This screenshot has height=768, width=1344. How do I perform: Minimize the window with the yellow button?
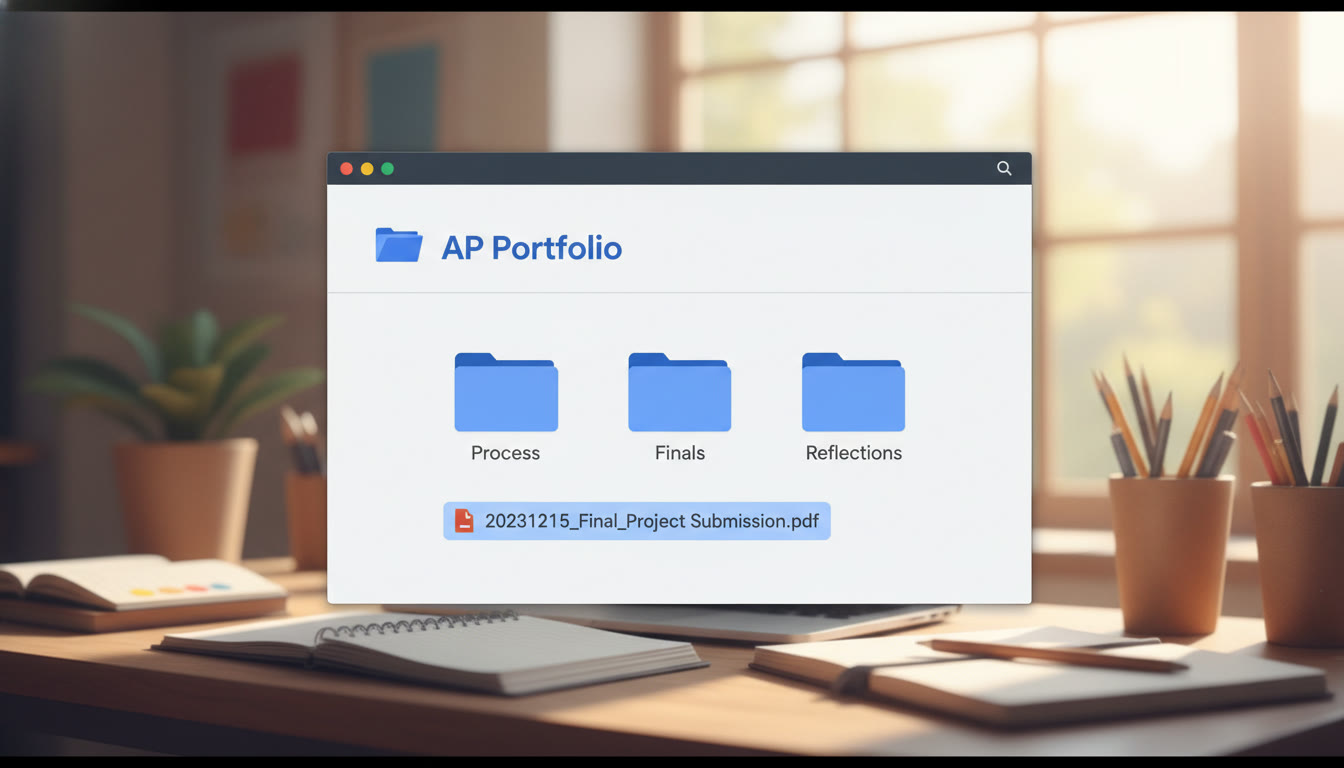pos(367,169)
